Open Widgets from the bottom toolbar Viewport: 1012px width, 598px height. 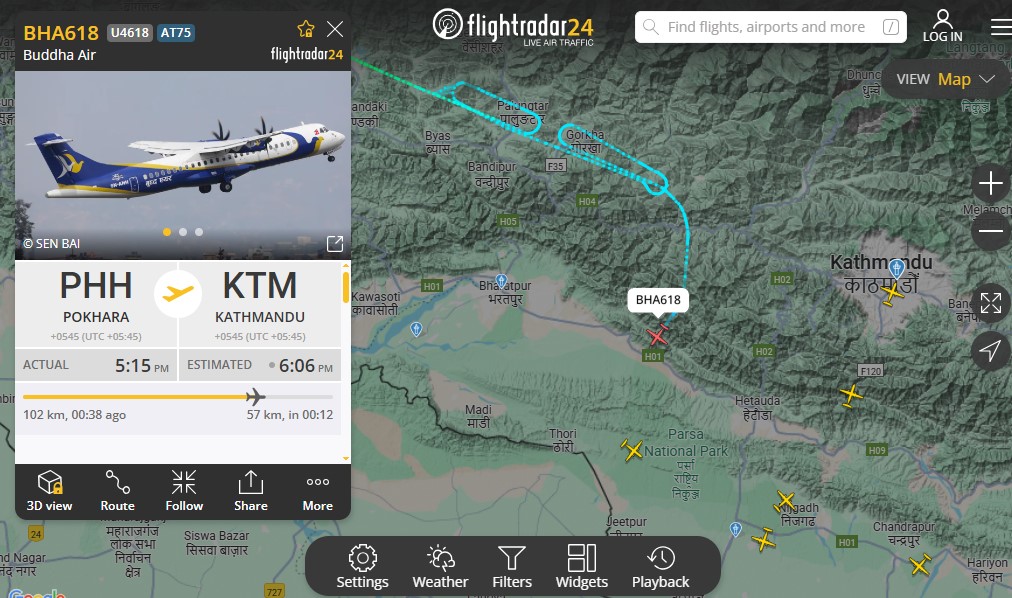582,566
